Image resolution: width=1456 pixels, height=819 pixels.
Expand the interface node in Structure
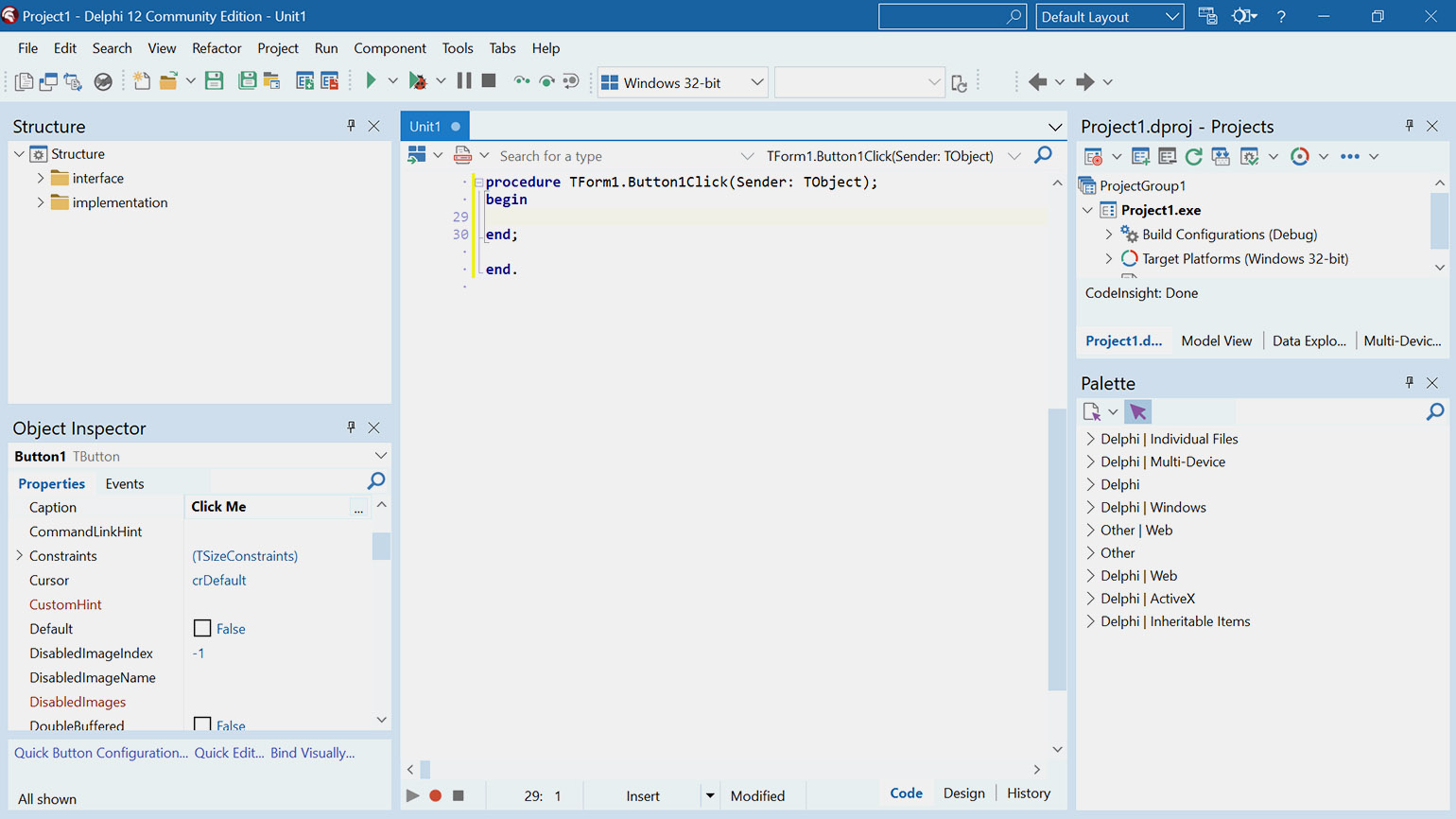(x=41, y=178)
